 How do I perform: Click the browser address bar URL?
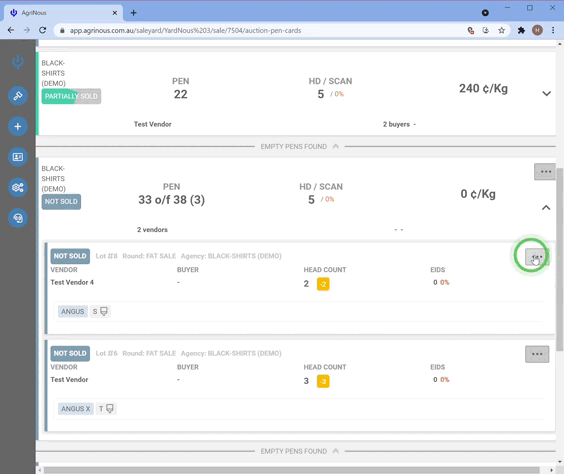pos(185,31)
